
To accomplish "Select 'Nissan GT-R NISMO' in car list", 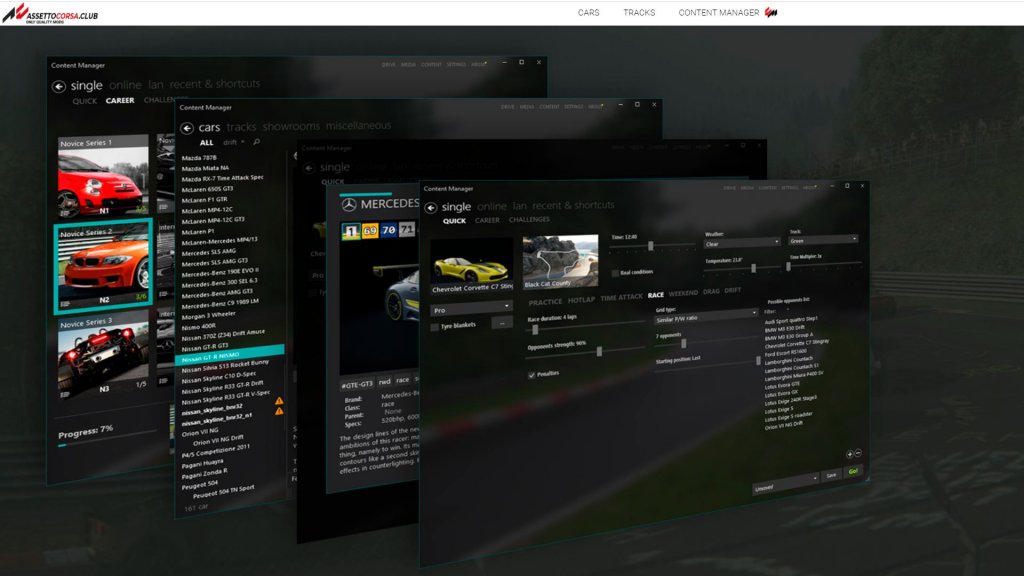I will 229,353.
